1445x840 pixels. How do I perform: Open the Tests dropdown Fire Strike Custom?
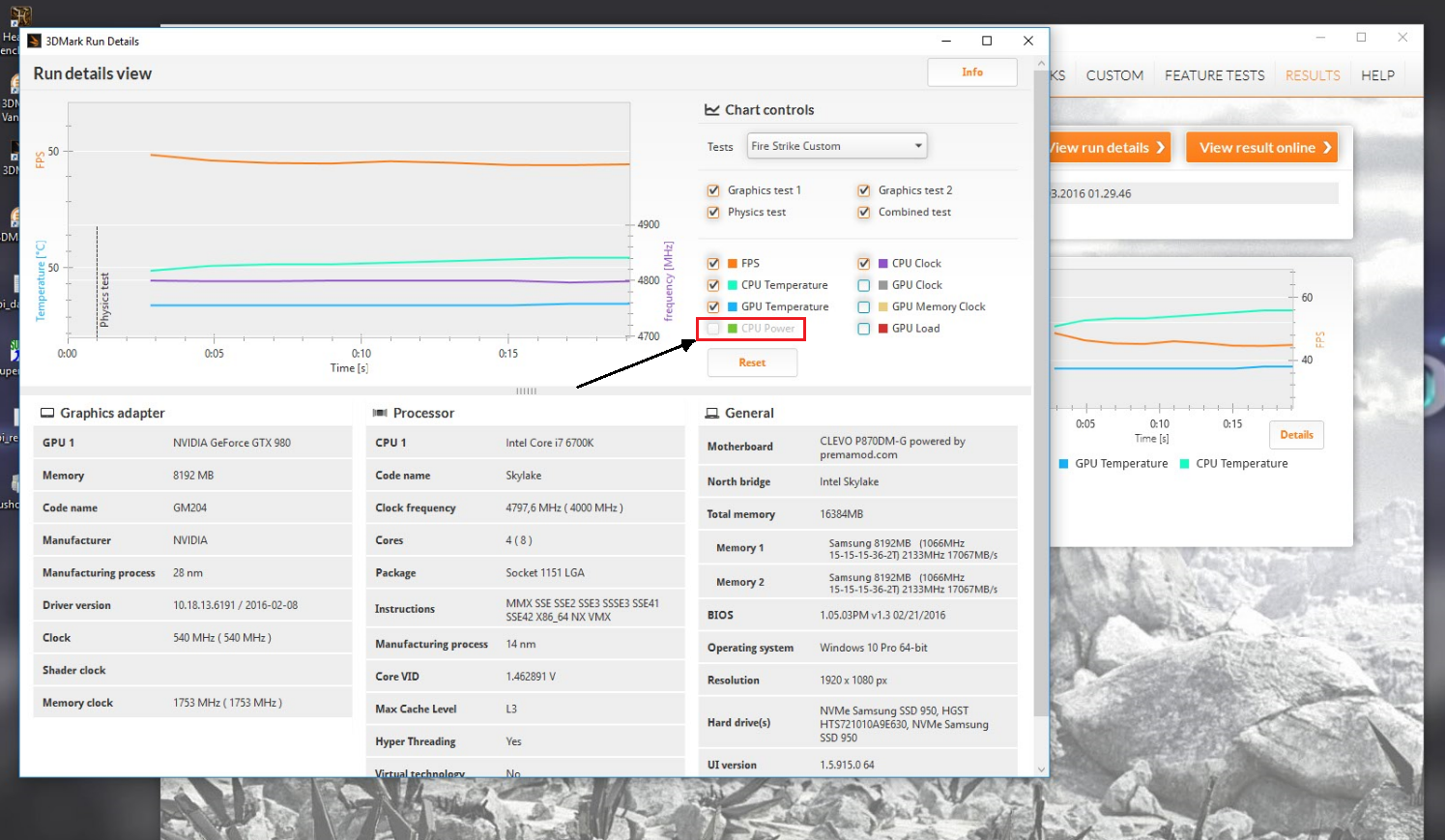[x=837, y=146]
